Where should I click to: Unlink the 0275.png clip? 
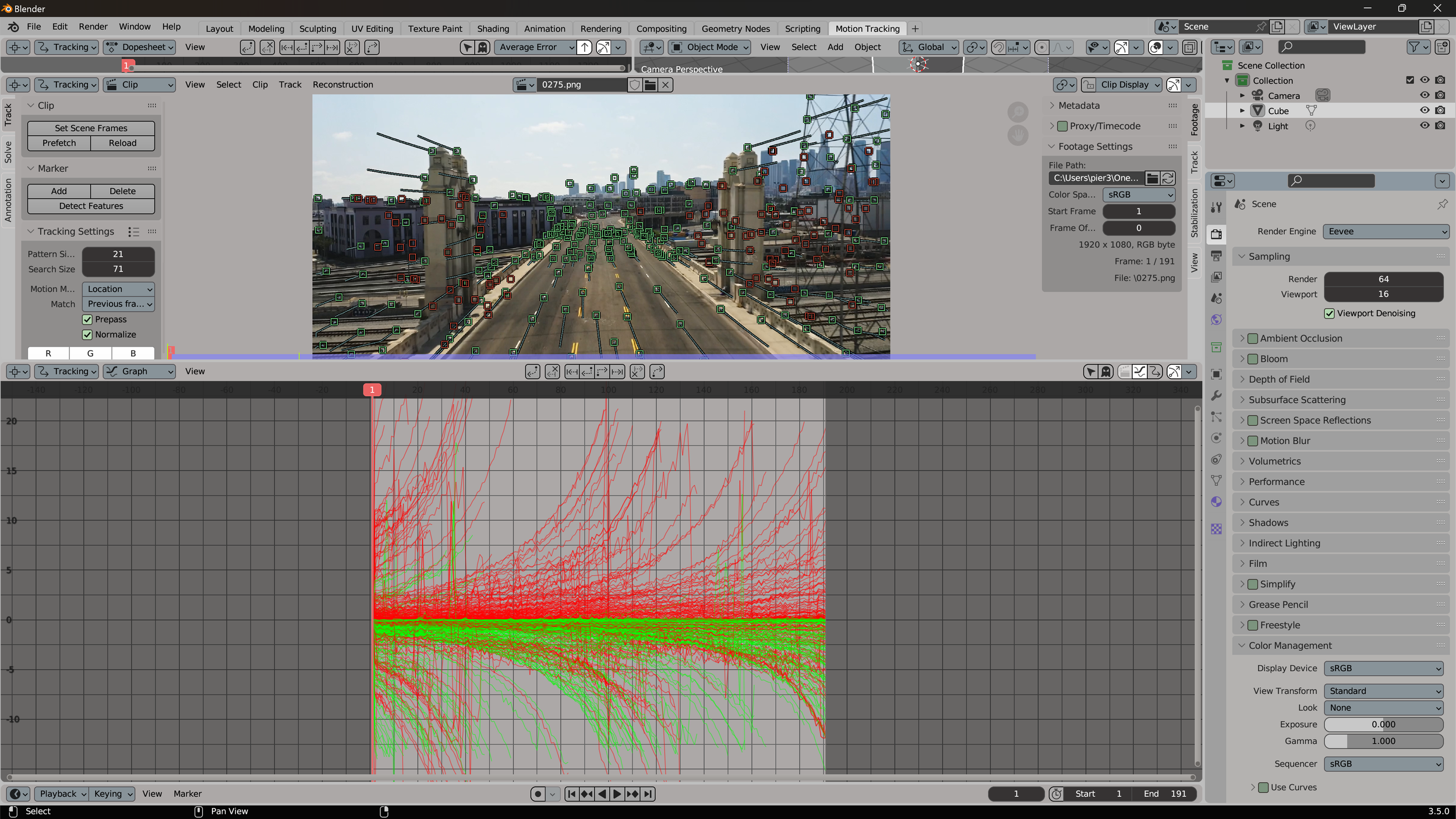[665, 85]
